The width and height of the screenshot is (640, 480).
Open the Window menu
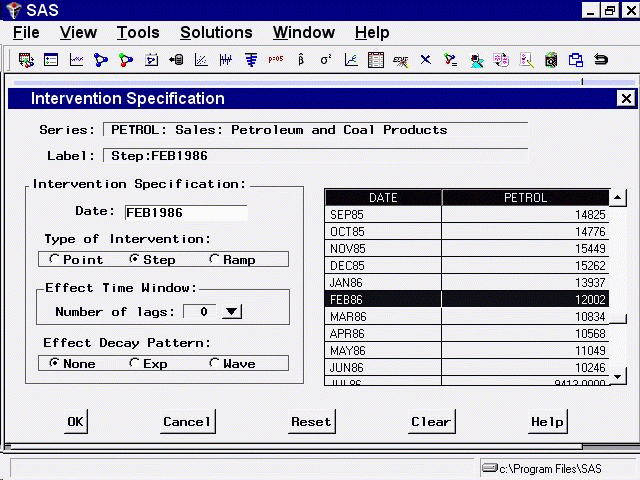click(304, 33)
